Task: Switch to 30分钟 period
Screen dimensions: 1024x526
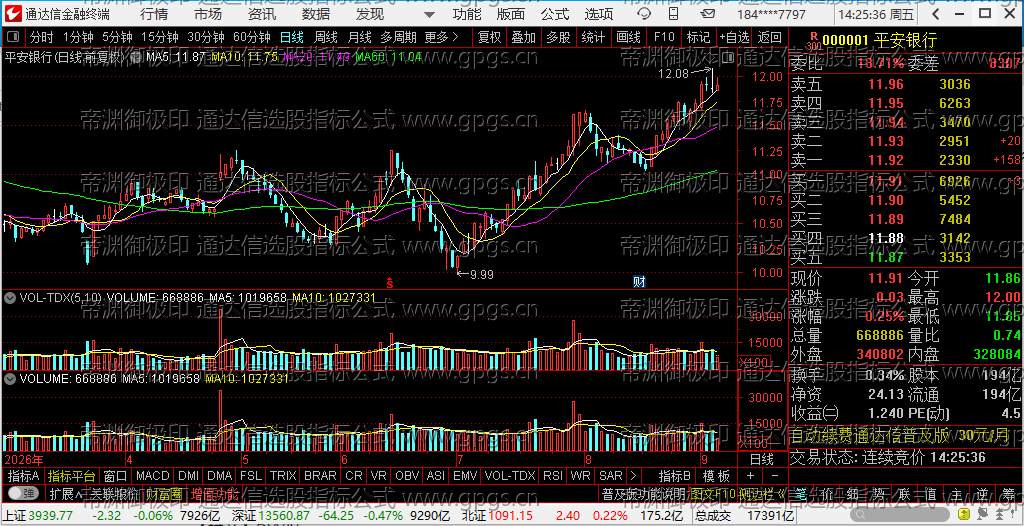Action: tap(206, 38)
